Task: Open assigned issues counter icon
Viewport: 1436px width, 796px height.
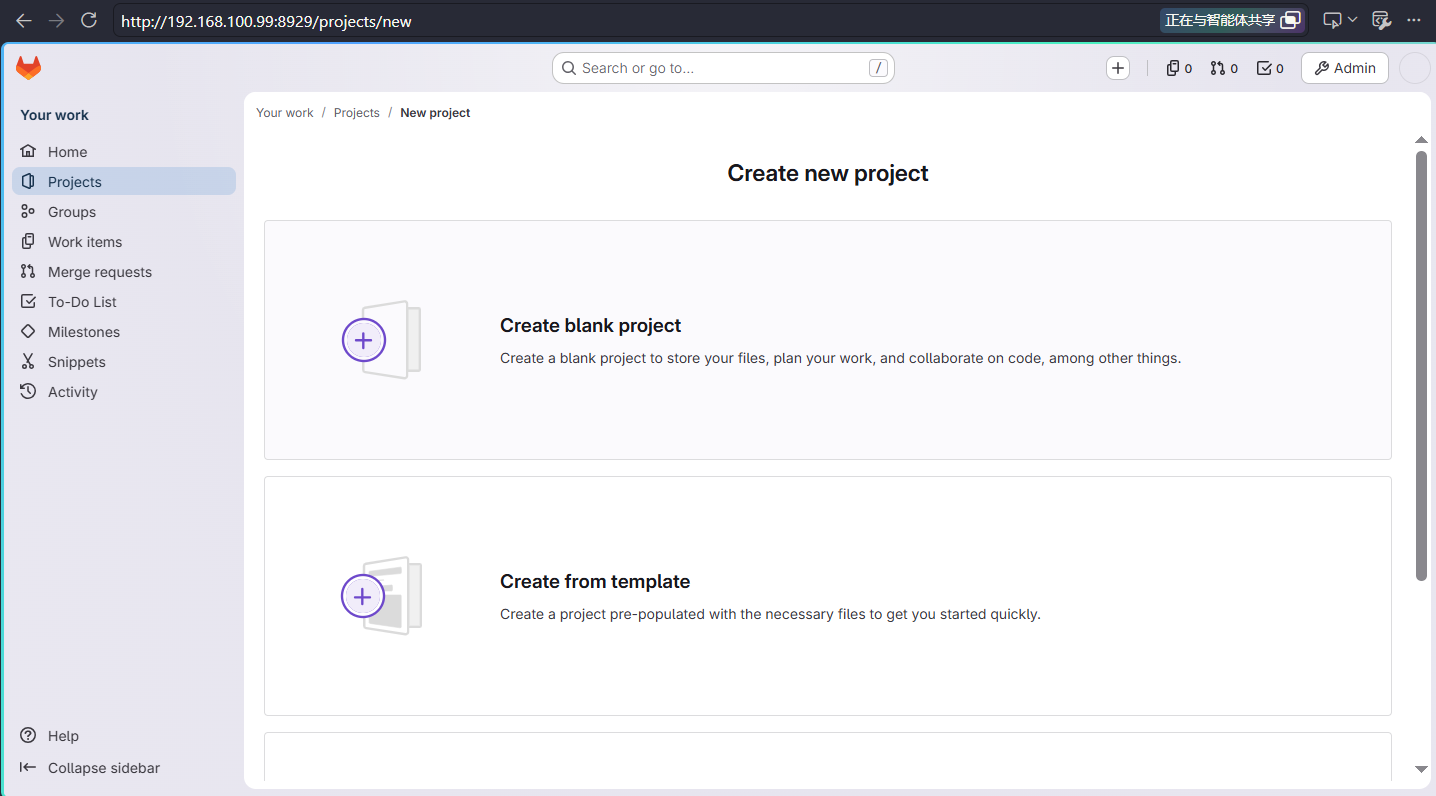Action: tap(1179, 68)
